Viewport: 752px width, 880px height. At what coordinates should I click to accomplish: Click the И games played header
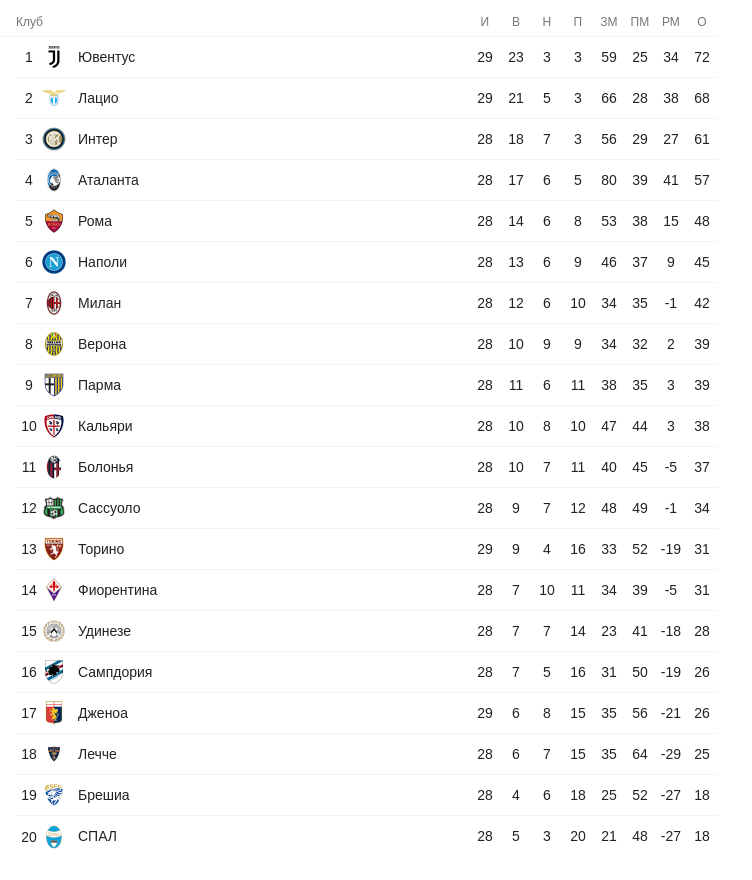tap(485, 22)
